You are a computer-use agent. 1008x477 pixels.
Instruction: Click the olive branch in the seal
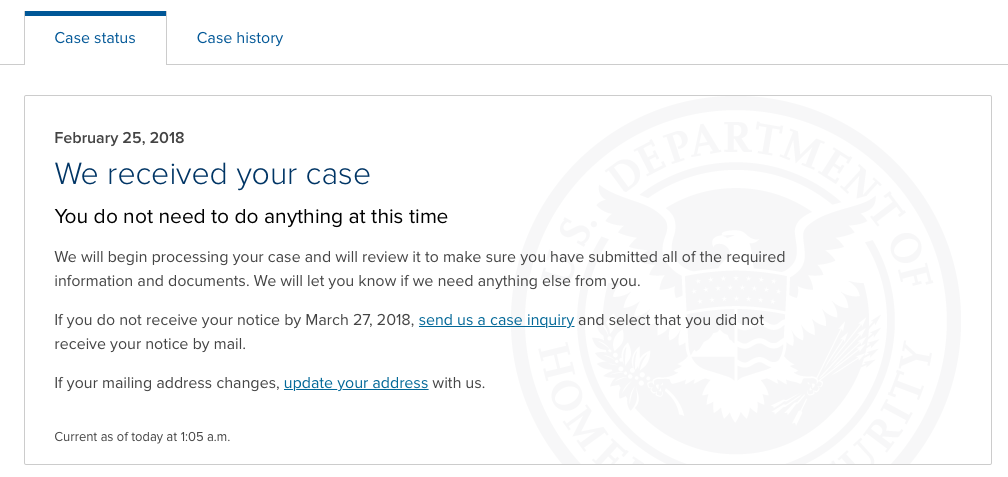coord(636,373)
